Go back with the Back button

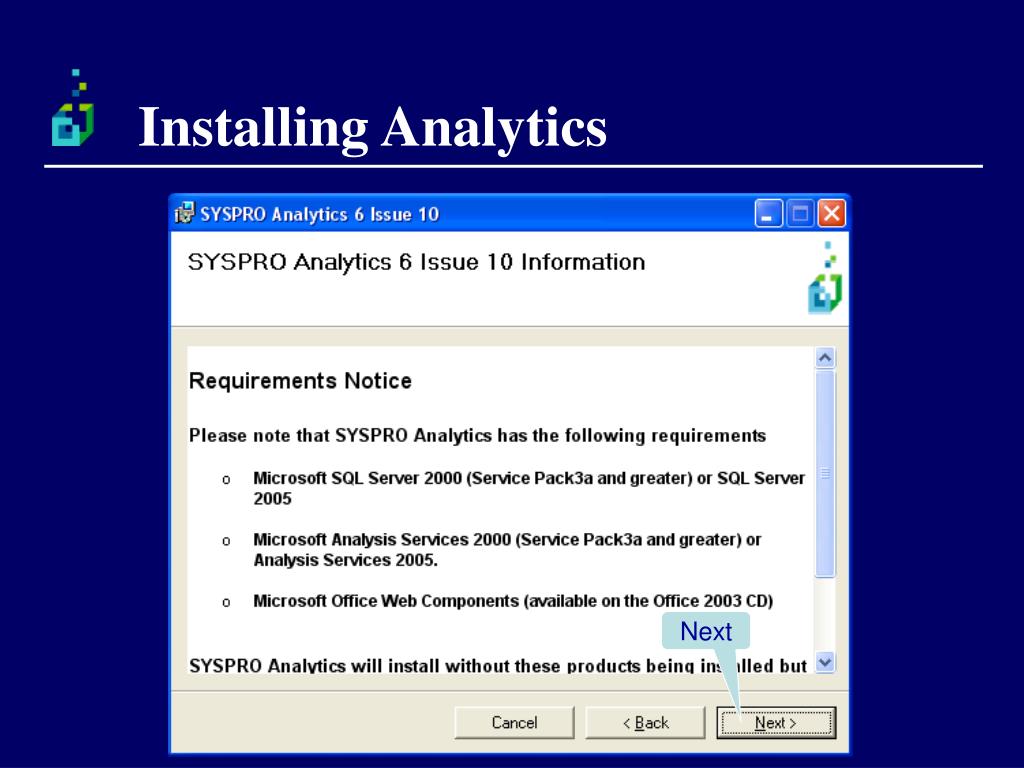(x=645, y=722)
